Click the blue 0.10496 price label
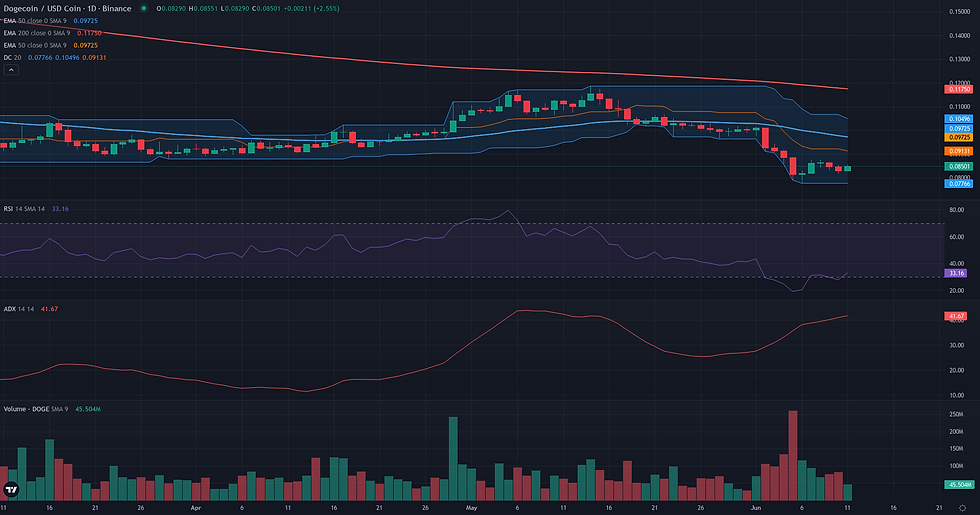 pos(958,119)
